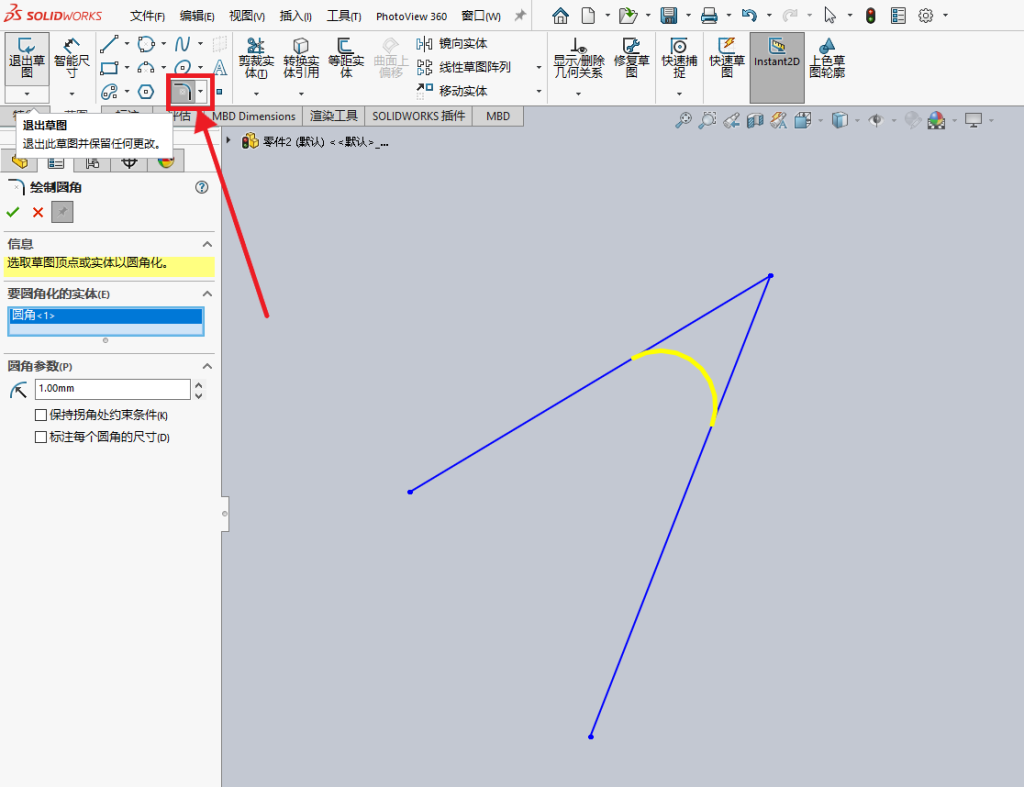The image size is (1024, 787).
Task: Select the sketch Text (A) tool
Action: tap(220, 68)
